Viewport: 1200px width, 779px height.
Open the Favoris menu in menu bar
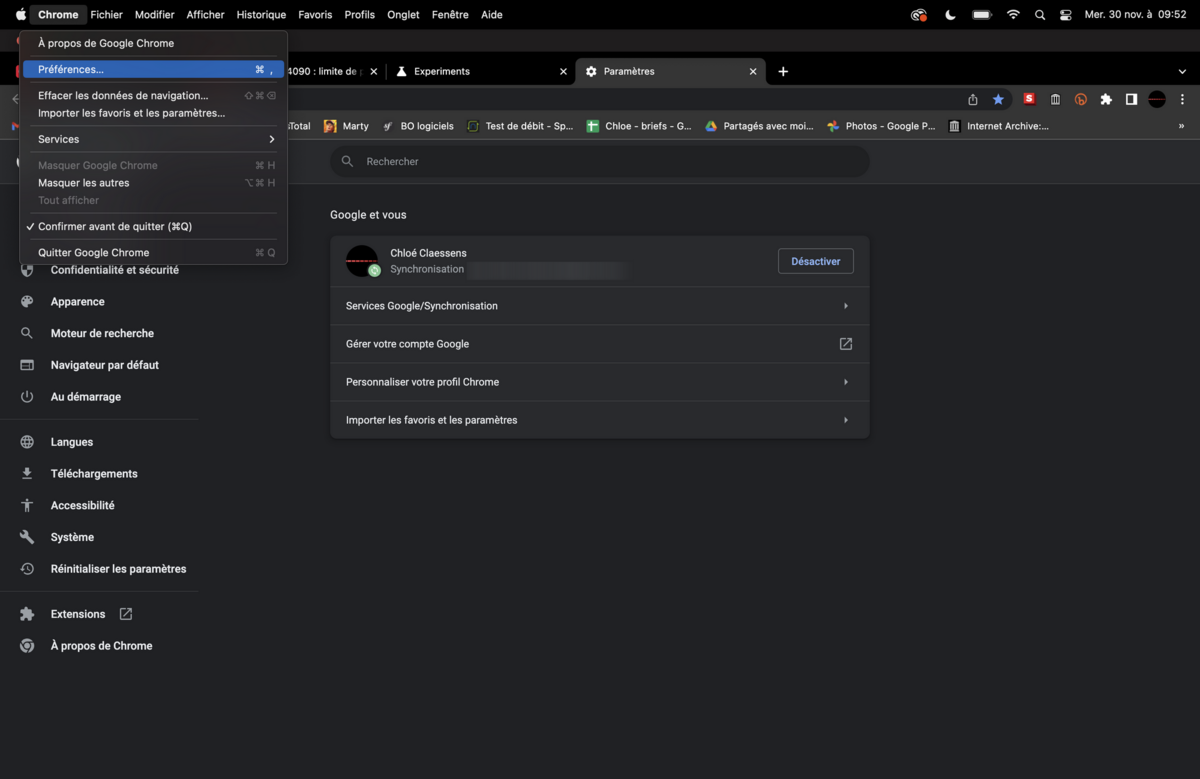[315, 15]
